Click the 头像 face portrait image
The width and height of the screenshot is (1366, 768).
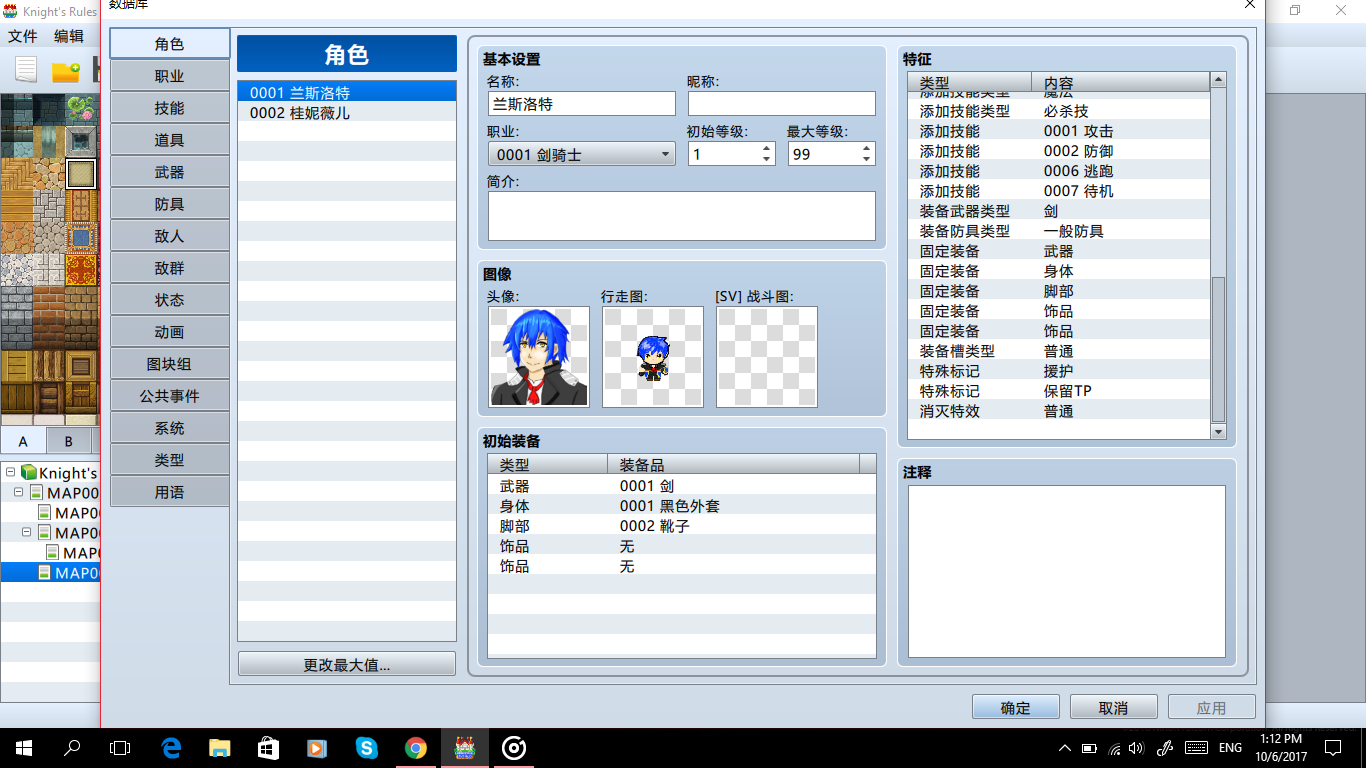tap(539, 356)
